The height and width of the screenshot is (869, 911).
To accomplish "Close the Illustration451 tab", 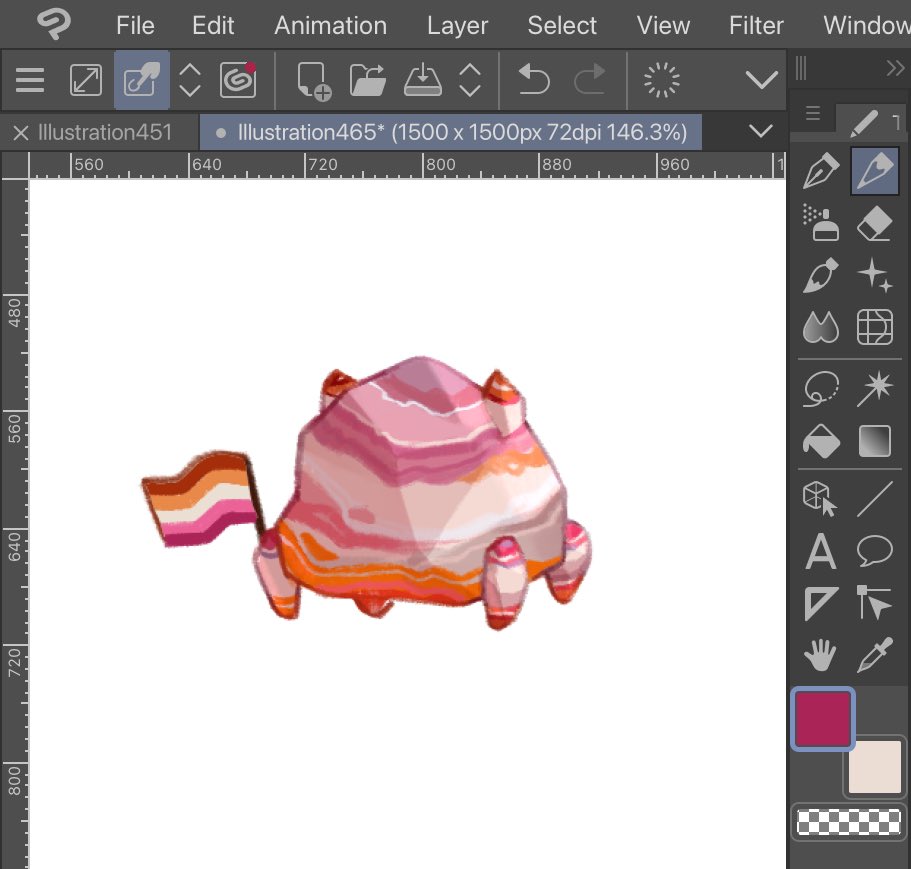I will pos(21,133).
